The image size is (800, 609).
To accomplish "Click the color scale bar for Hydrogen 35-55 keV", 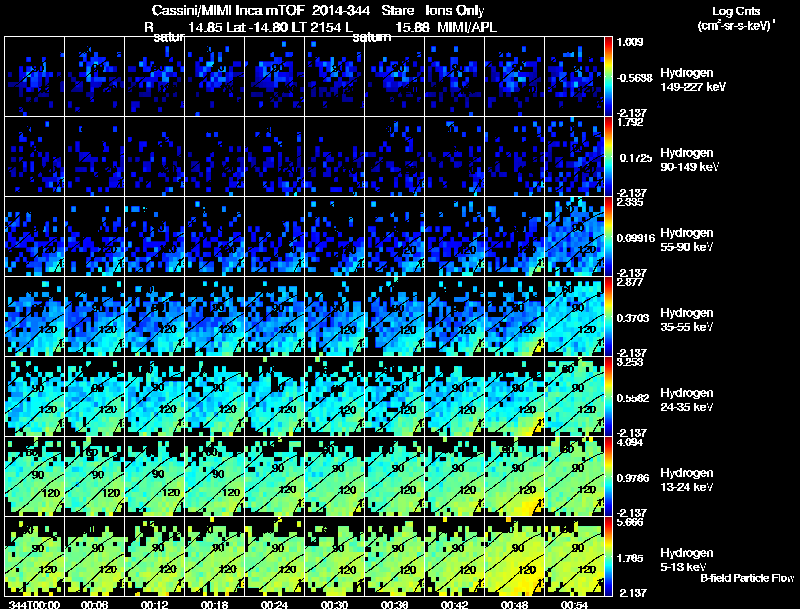I will click(x=608, y=317).
